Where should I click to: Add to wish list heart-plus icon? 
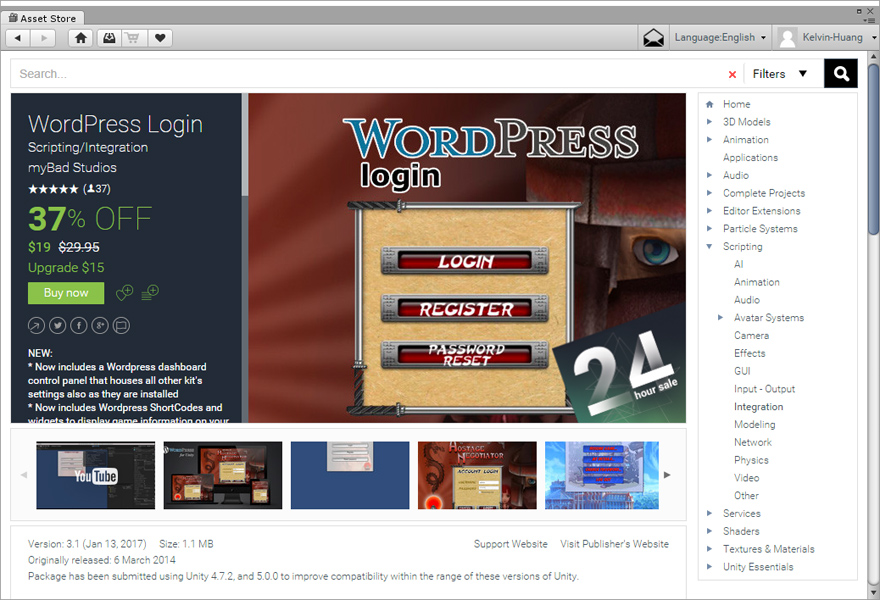pyautogui.click(x=124, y=292)
